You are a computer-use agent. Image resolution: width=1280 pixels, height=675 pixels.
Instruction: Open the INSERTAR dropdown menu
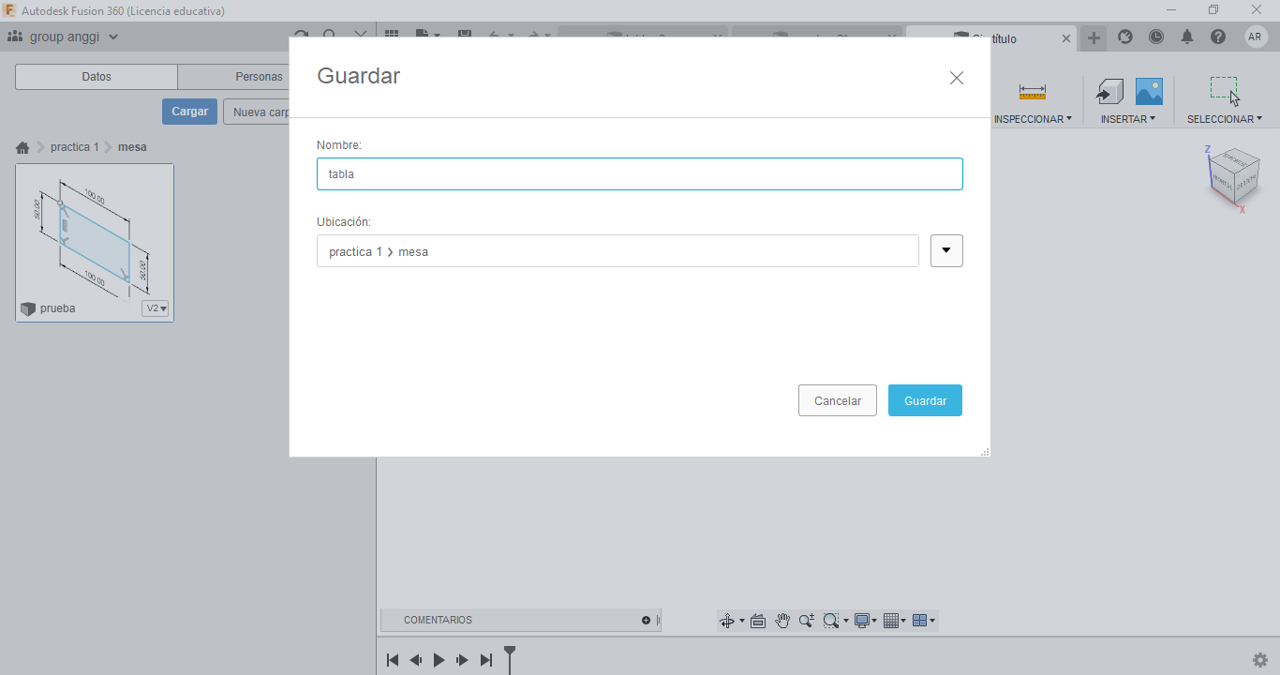(x=1128, y=119)
